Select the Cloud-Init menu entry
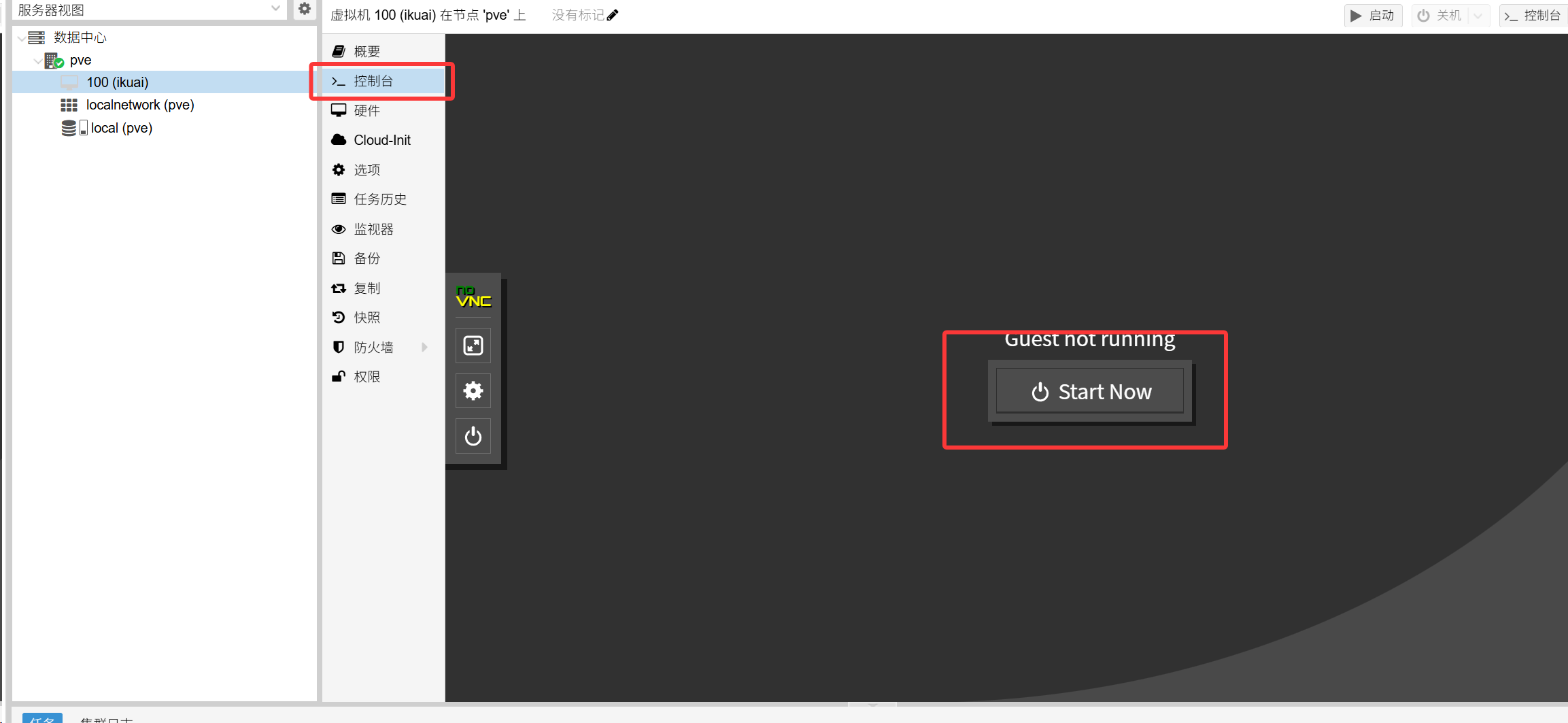Screen dimensions: 1568x723 (x=381, y=140)
